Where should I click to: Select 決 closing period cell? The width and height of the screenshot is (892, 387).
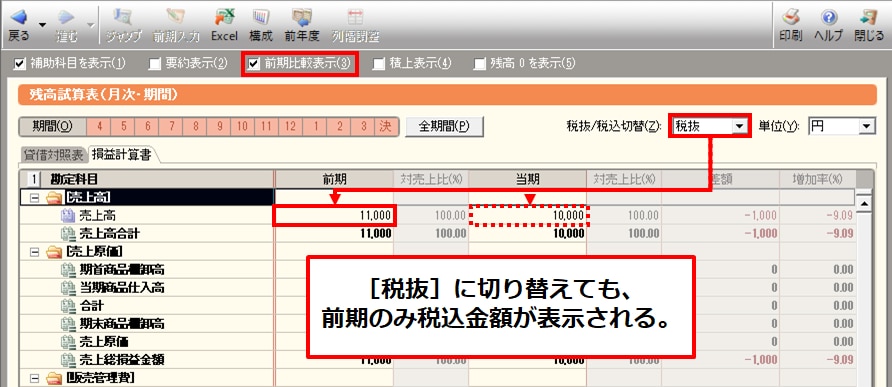[x=386, y=126]
